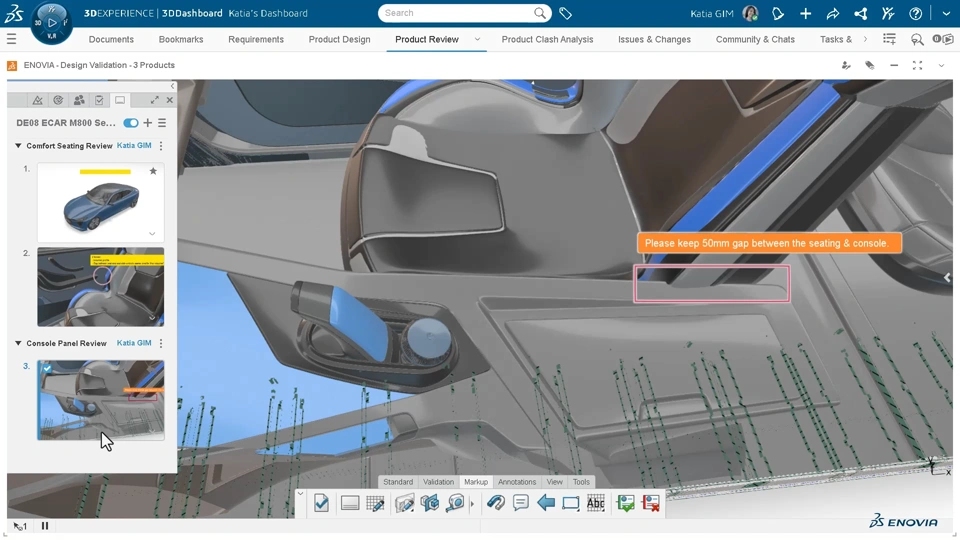Open the Annotations toolbar tab
Viewport: 960px width, 540px height.
(517, 482)
